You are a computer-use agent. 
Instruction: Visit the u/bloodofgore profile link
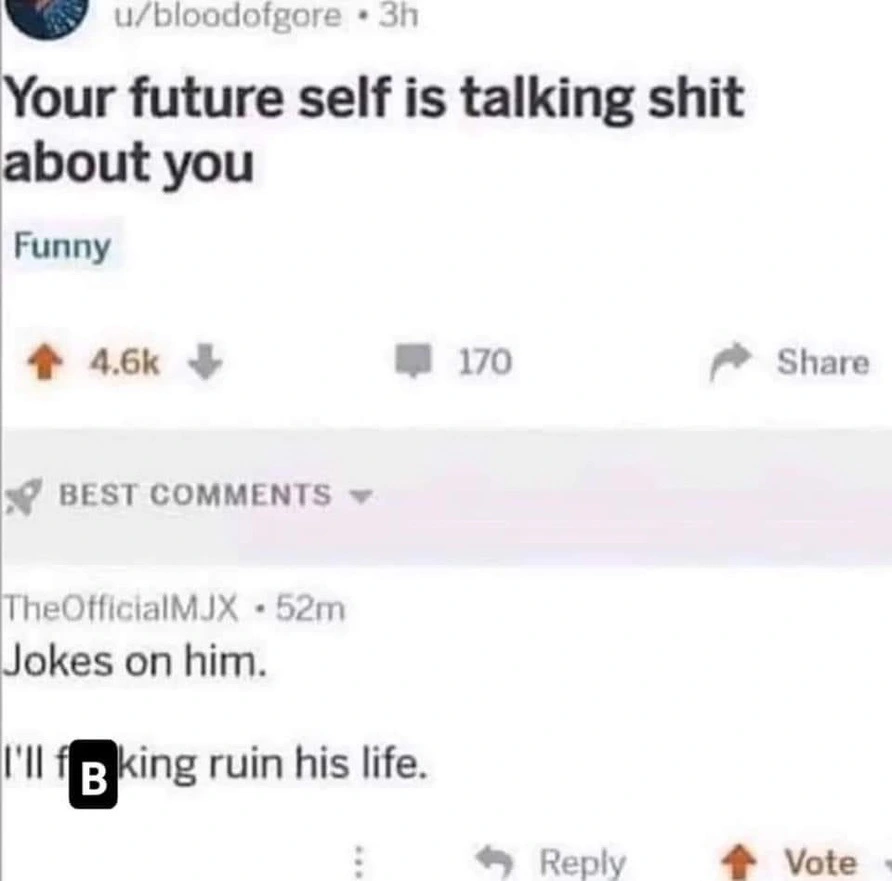click(228, 16)
